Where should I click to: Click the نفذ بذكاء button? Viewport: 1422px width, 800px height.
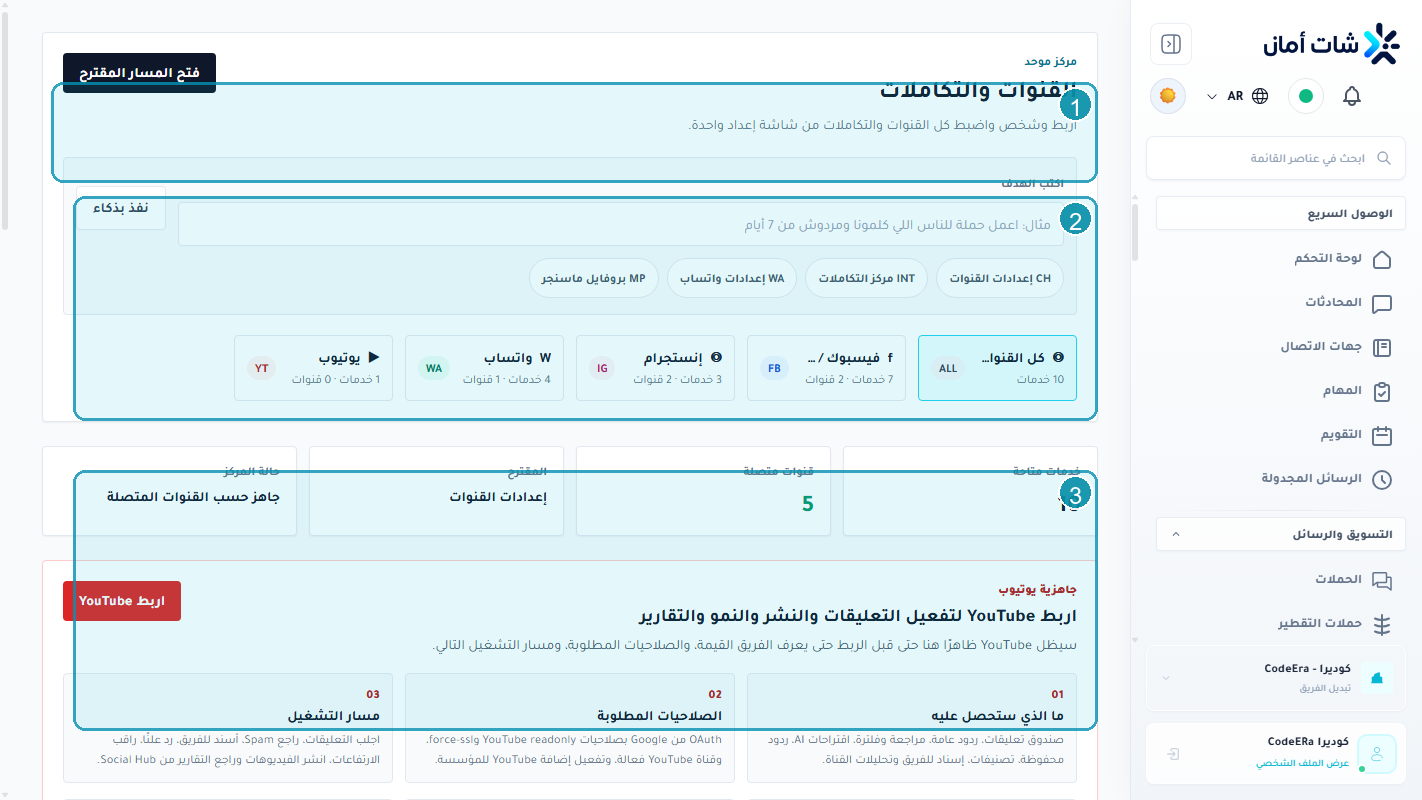tap(121, 208)
